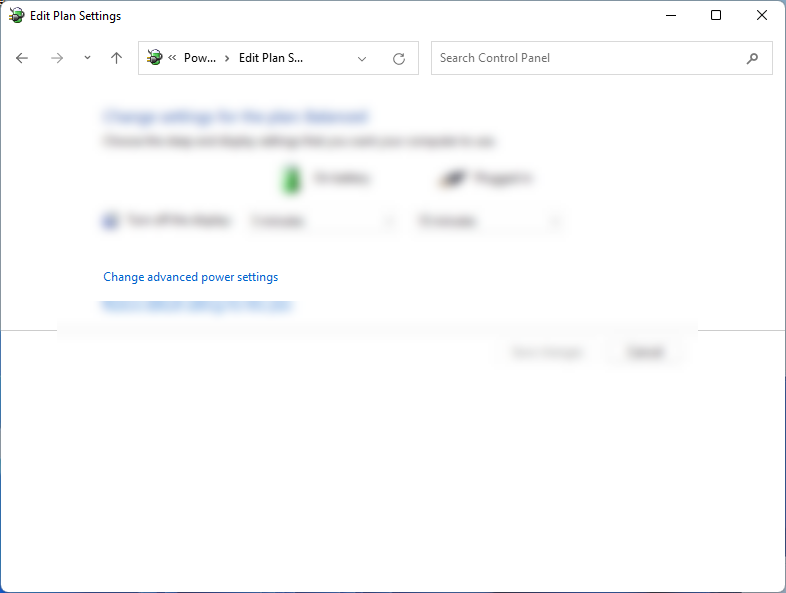Click the power options icon in the address bar
The height and width of the screenshot is (593, 786).
click(155, 58)
